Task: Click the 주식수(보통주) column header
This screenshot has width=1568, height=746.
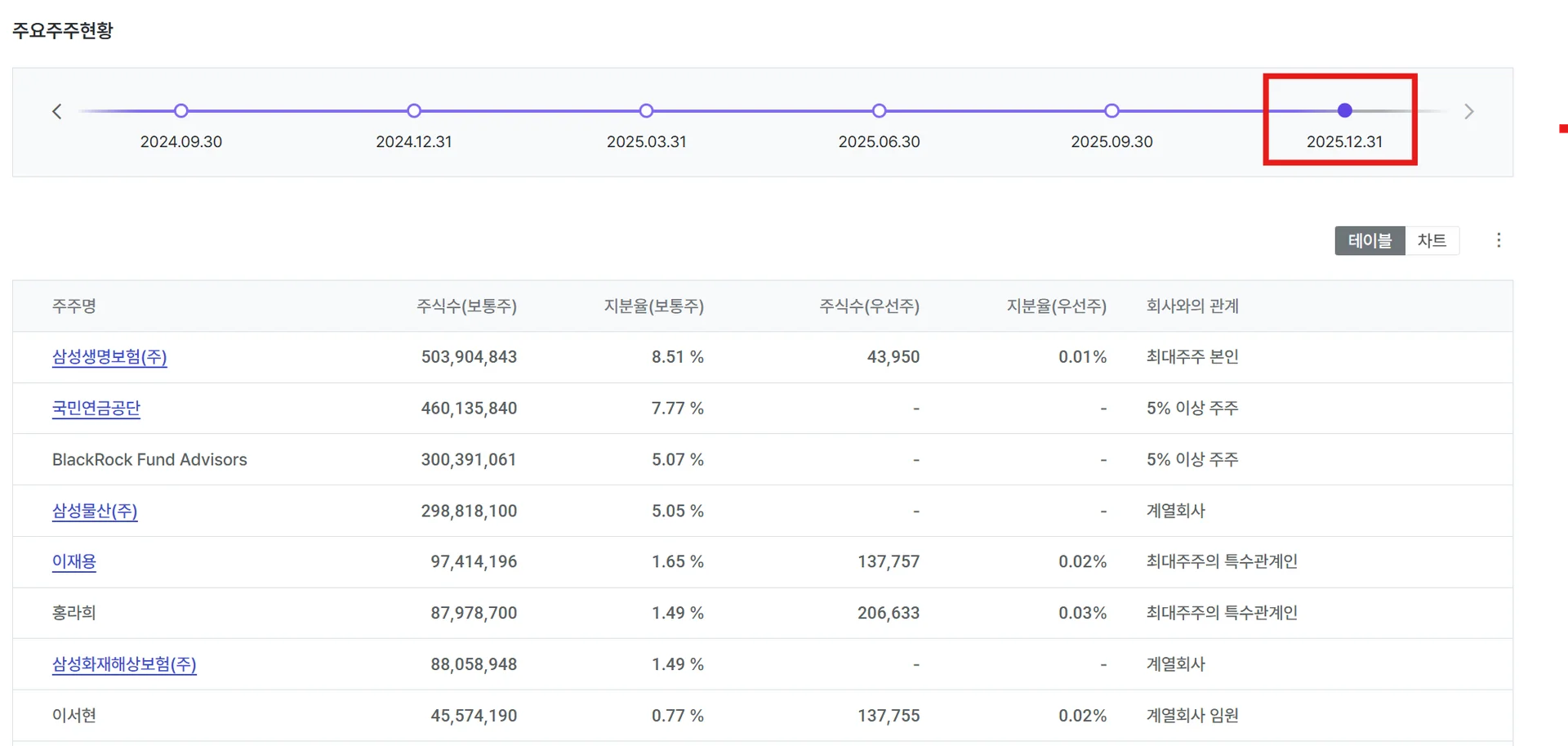Action: [466, 306]
